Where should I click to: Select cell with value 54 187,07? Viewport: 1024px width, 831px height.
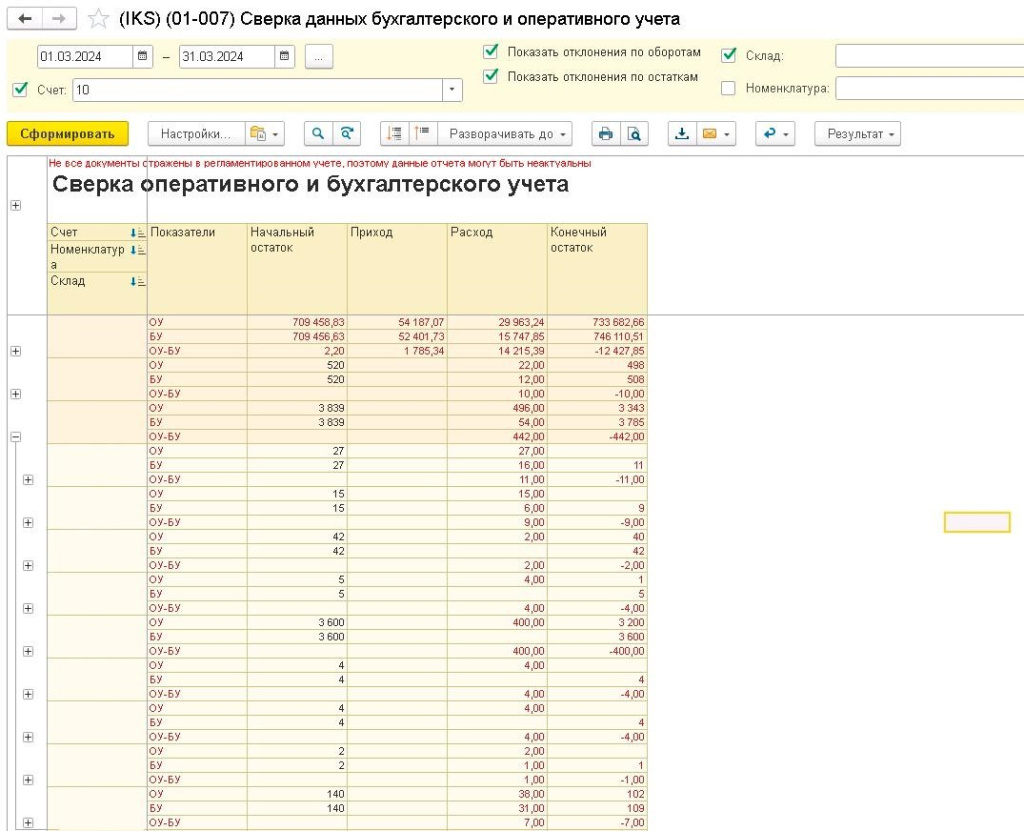(x=397, y=322)
